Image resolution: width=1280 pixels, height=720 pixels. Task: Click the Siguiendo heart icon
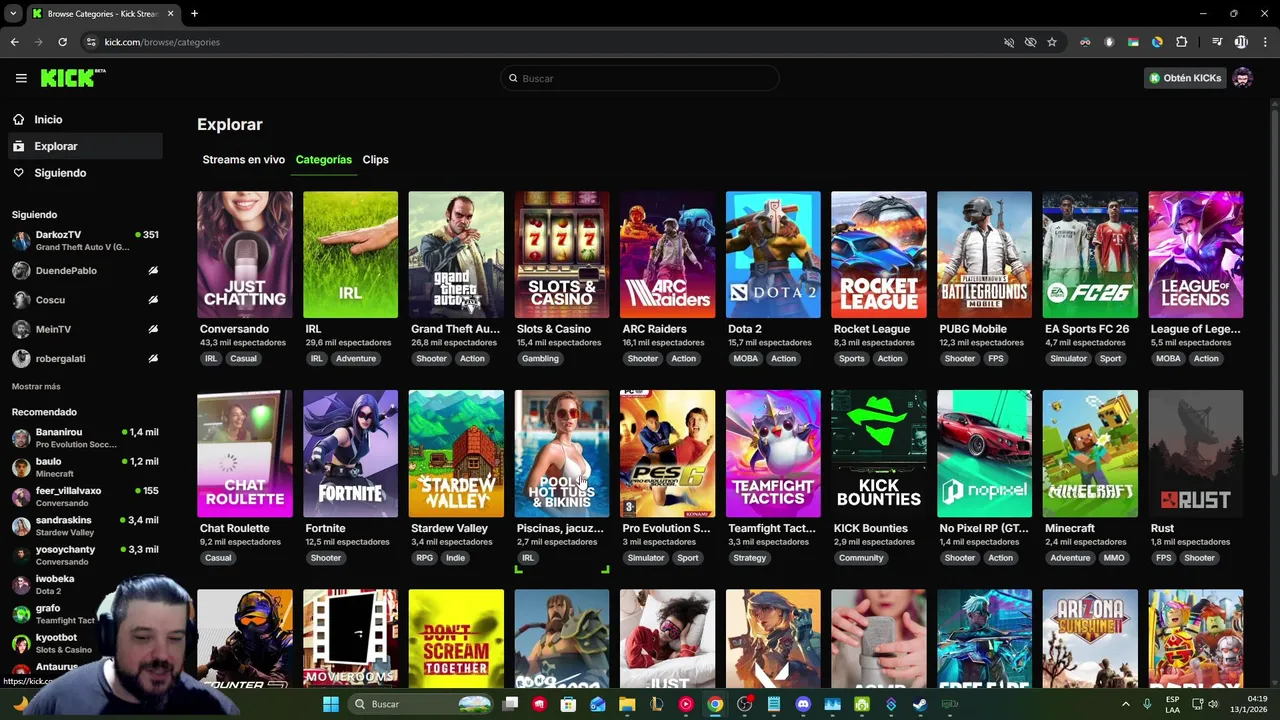click(18, 173)
